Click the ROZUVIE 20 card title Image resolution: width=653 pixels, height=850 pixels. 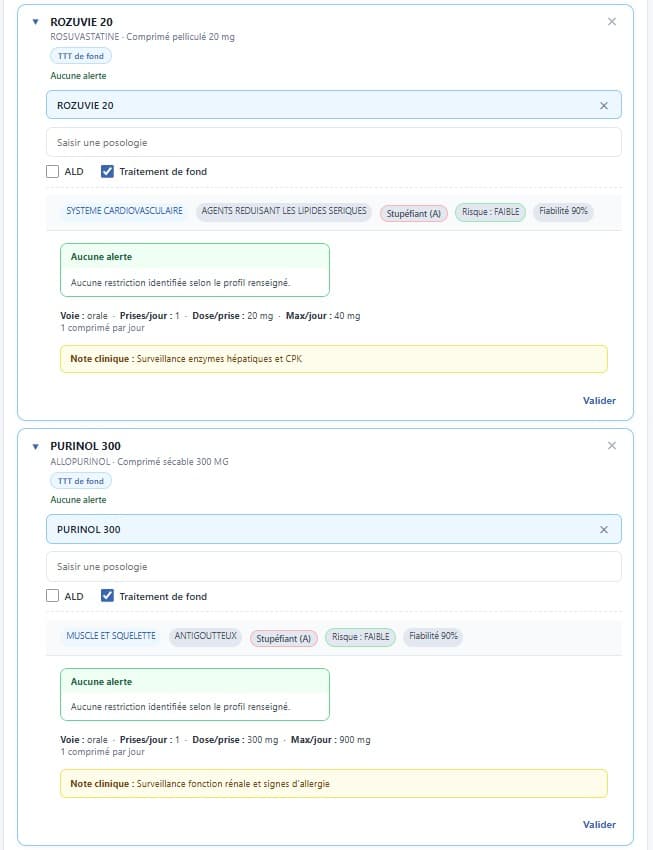81,22
